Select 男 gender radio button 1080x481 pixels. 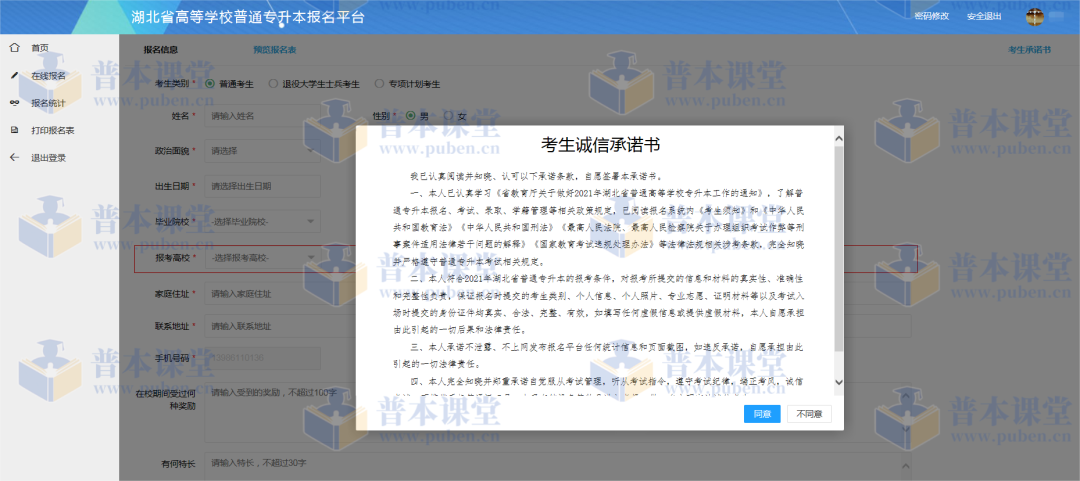click(411, 116)
